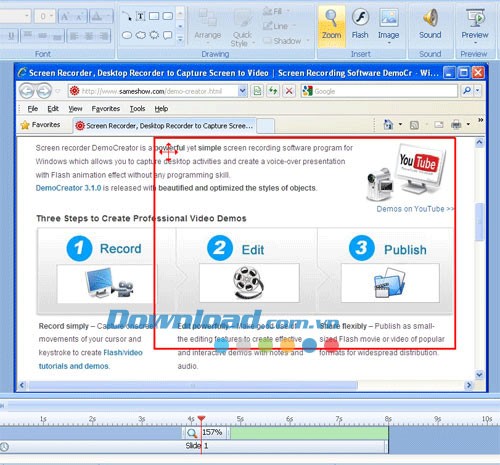Open the browser View menu

pyautogui.click(x=75, y=109)
